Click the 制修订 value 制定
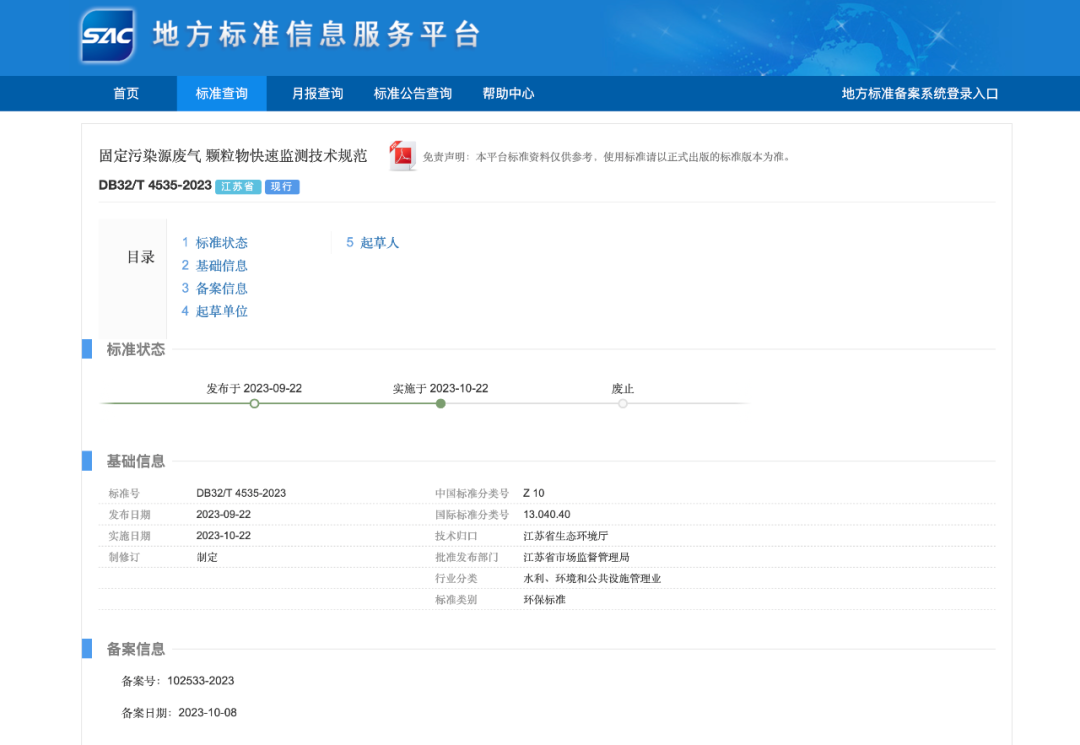This screenshot has height=745, width=1080. click(207, 557)
